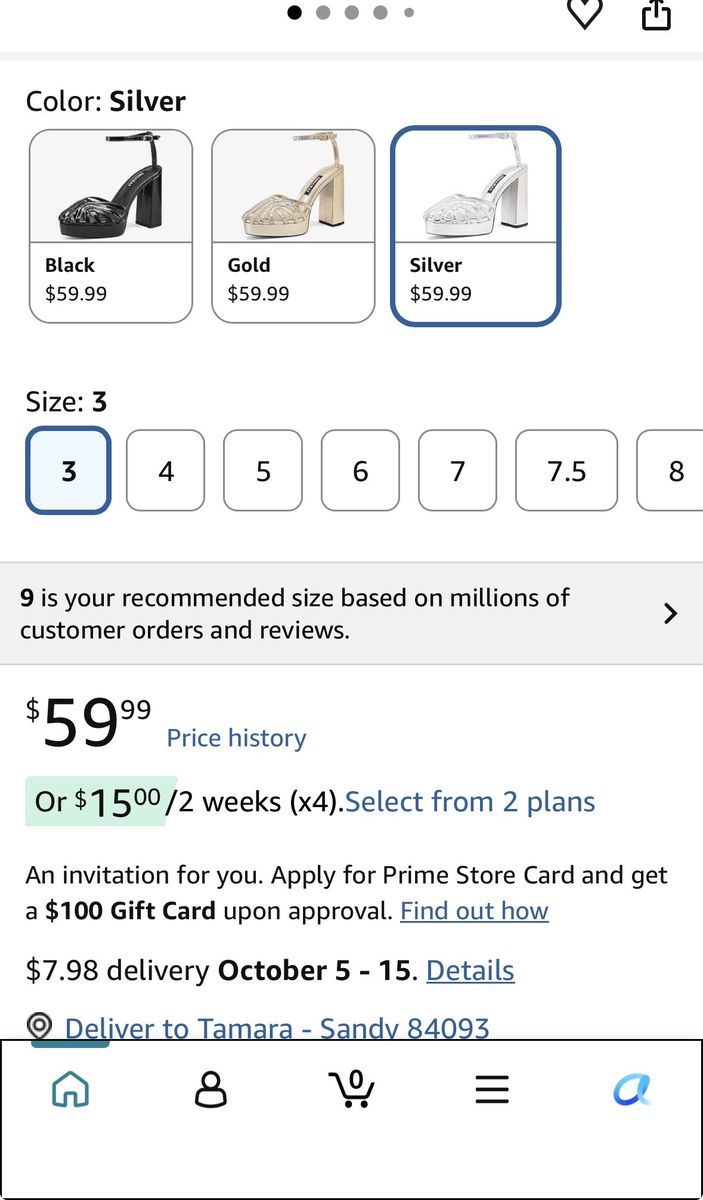Select the Black color swatch

pos(111,227)
